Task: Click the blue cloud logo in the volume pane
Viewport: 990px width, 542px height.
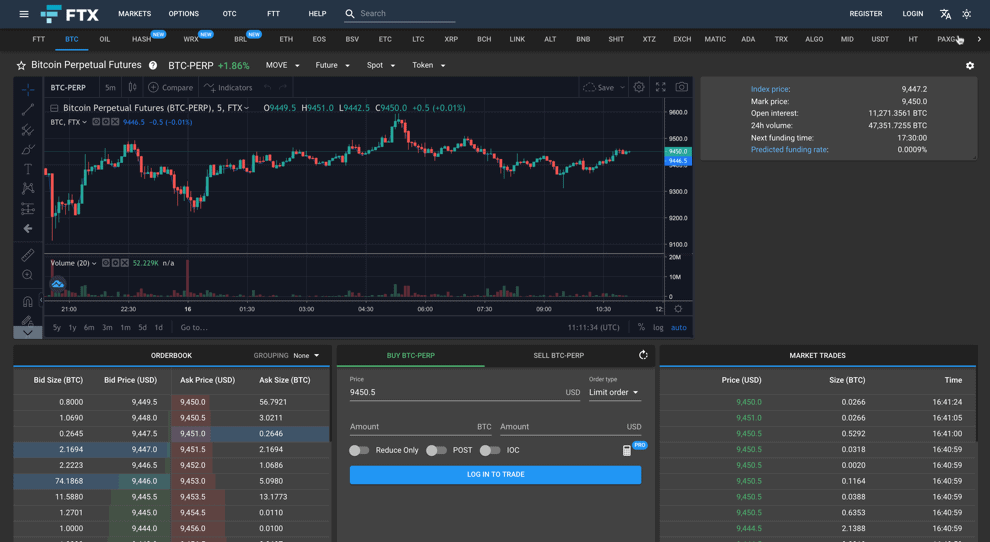Action: (x=57, y=284)
